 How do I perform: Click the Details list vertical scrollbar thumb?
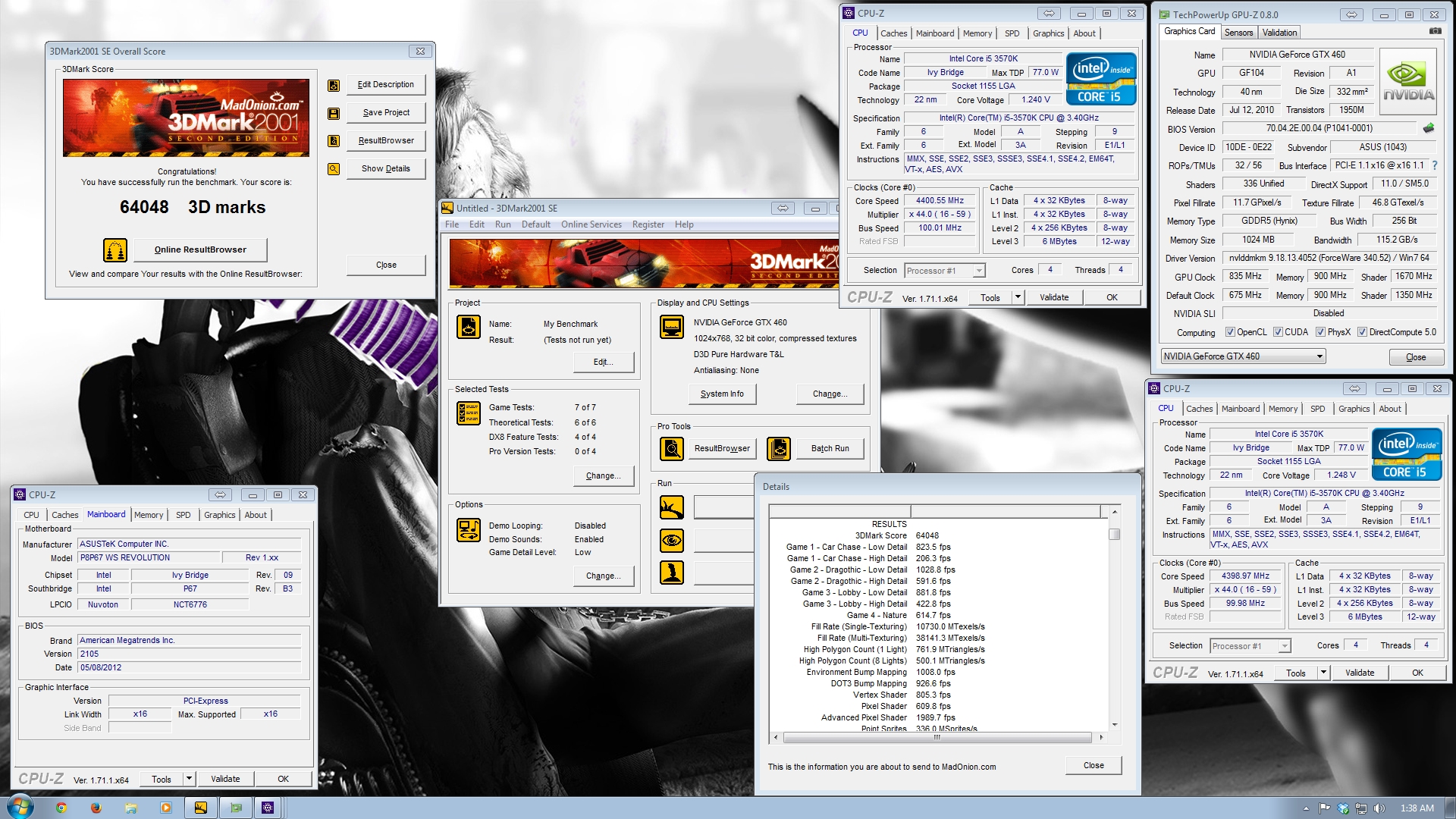click(1114, 534)
